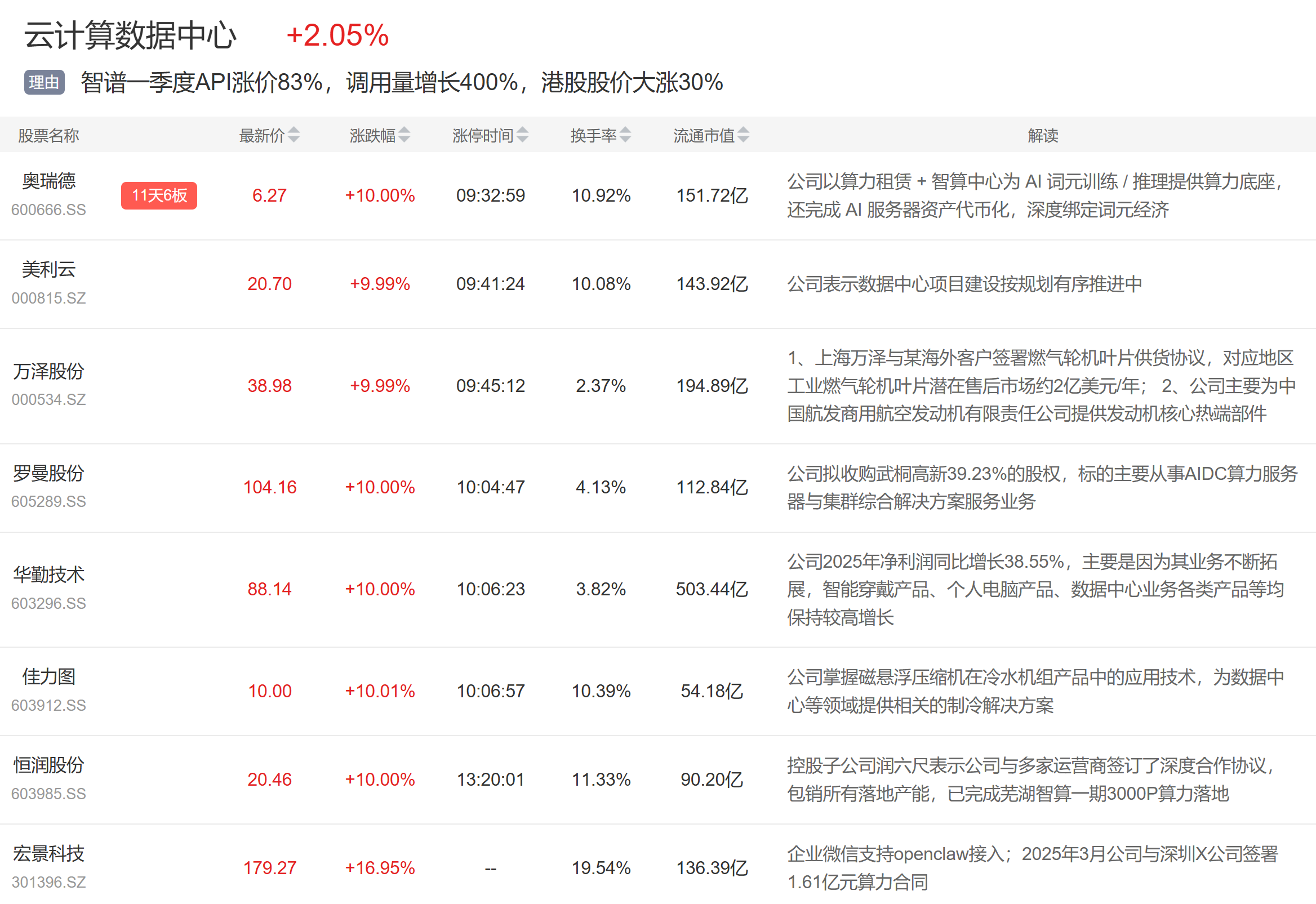Open 佳力图 stock entry
1316x904 pixels.
[x=48, y=677]
